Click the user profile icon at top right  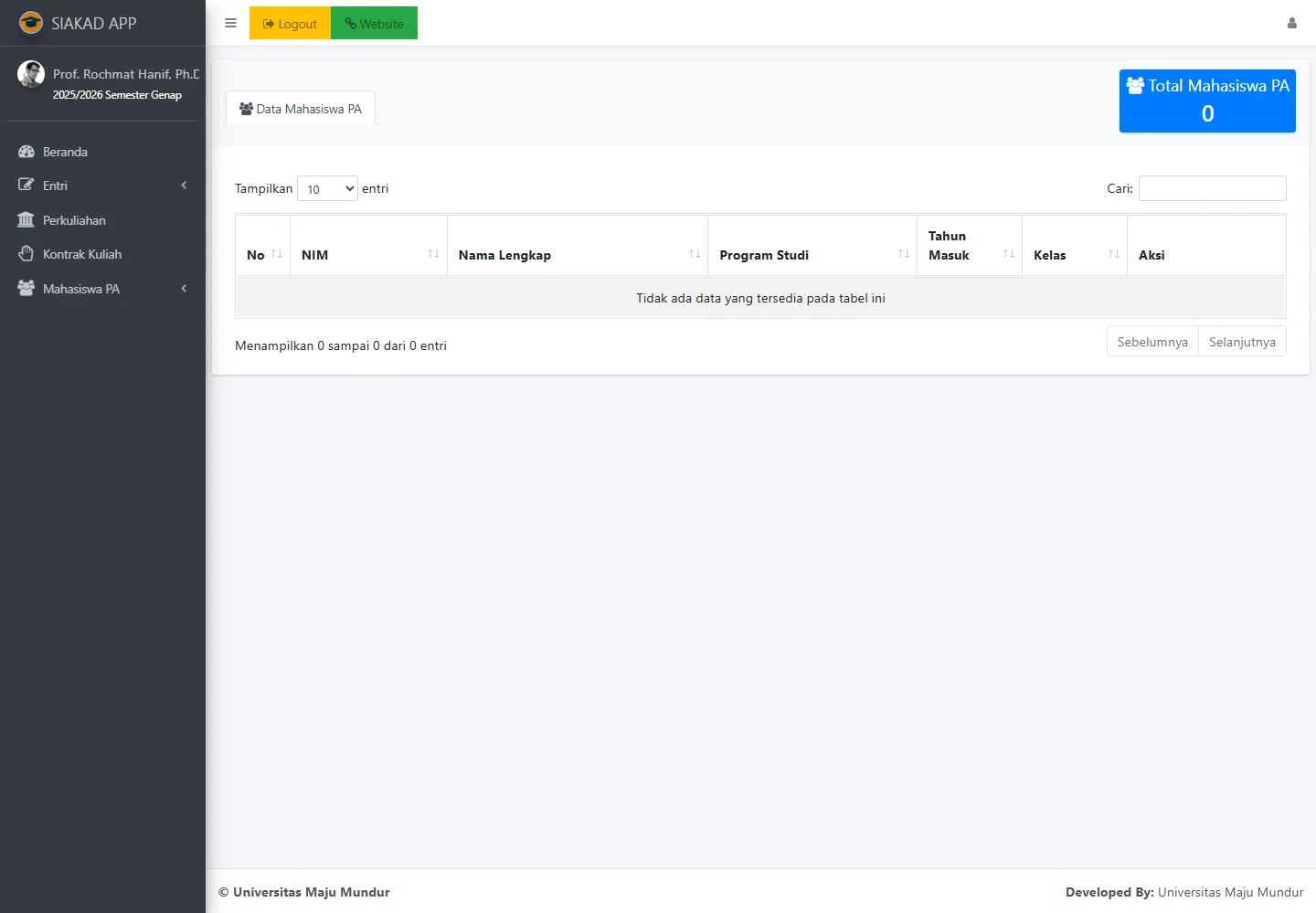1291,23
